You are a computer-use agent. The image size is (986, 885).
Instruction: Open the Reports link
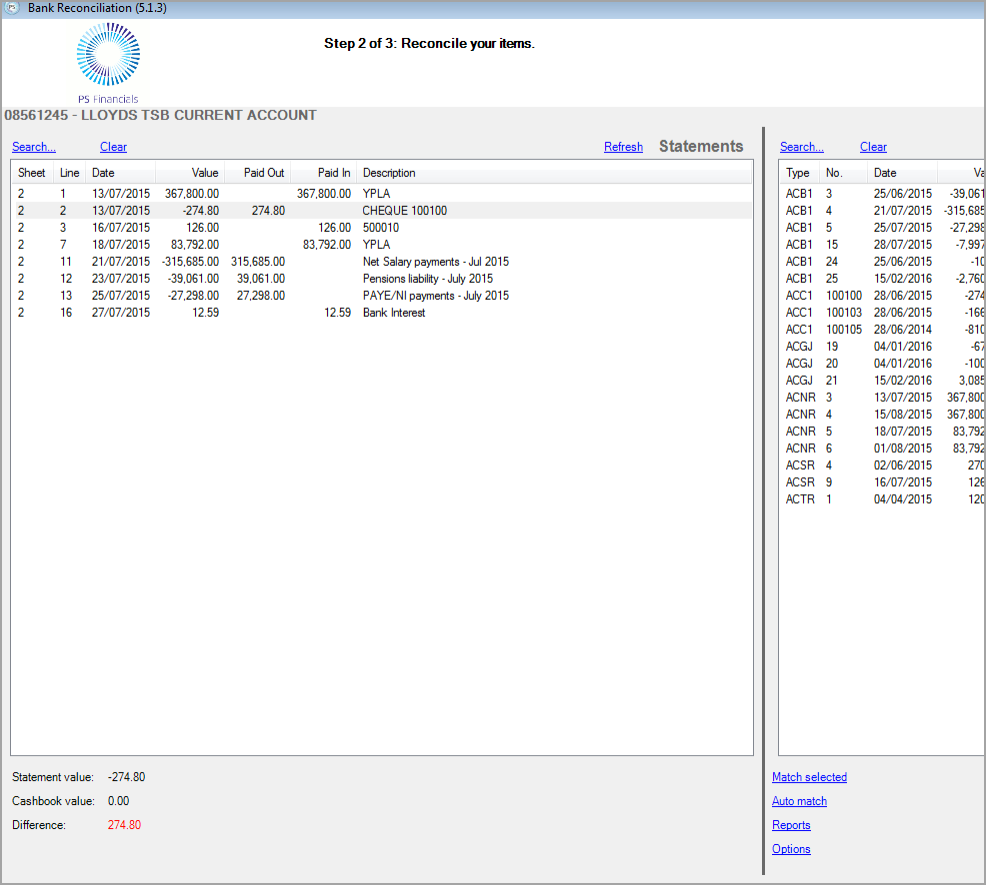pos(791,825)
